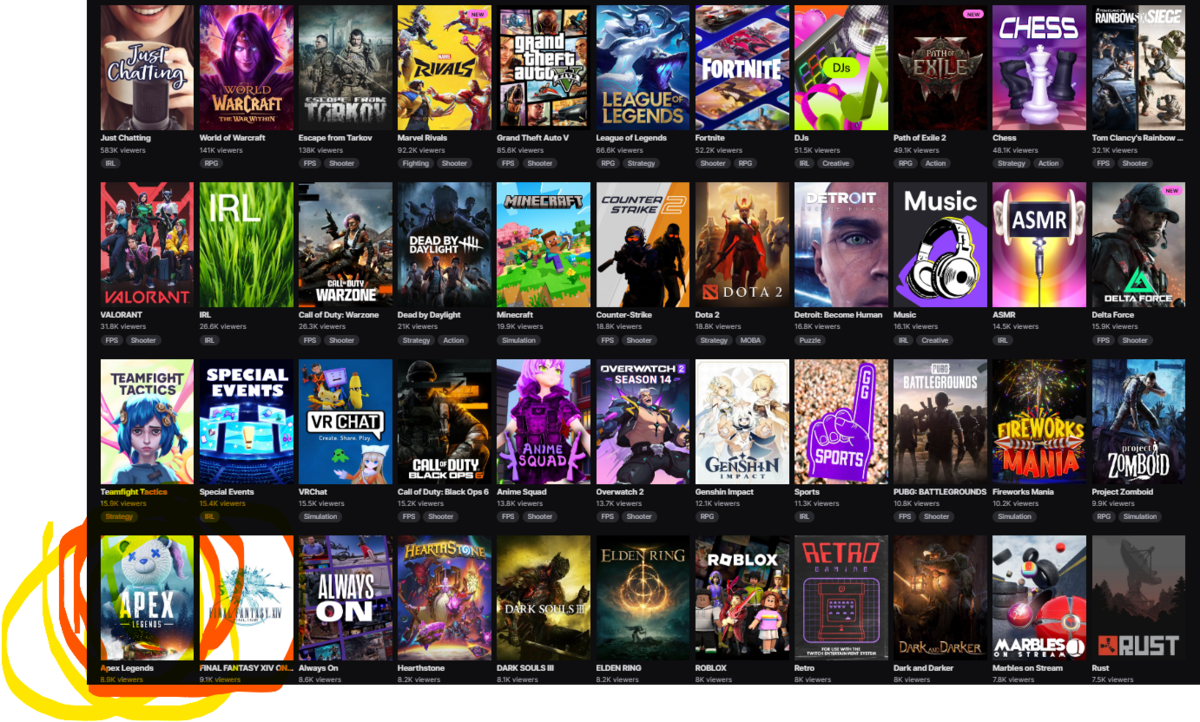Open the ELDEN RING cover image
This screenshot has width=1200, height=722.
643,598
